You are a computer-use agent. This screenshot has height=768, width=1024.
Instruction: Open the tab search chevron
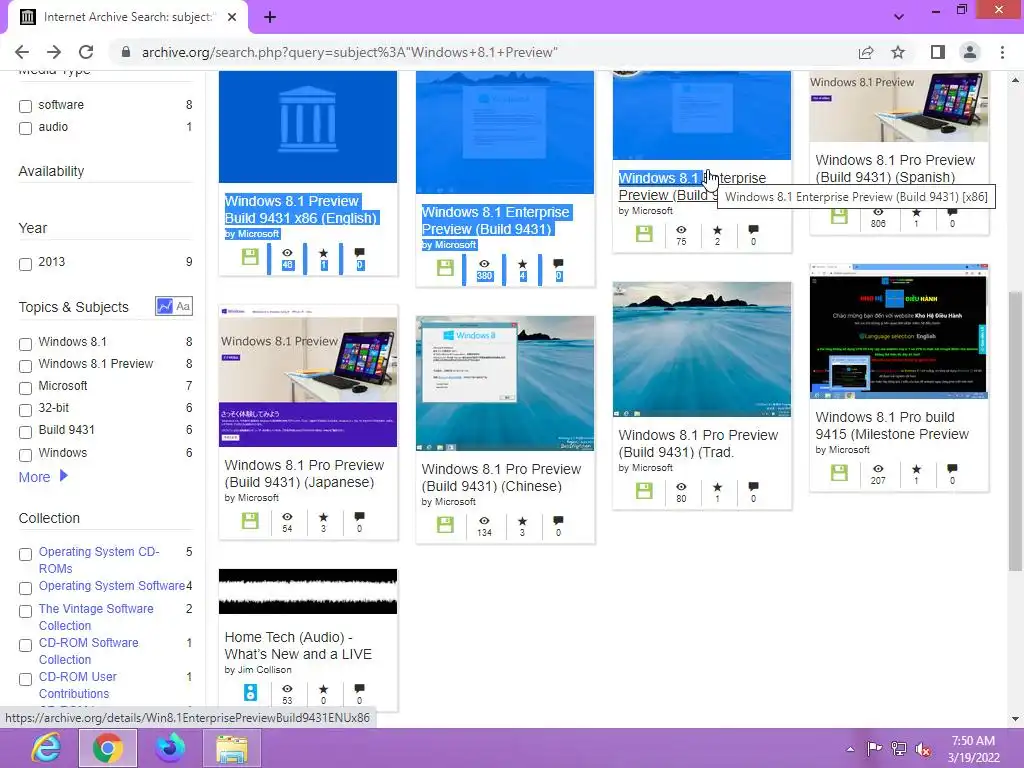point(899,17)
